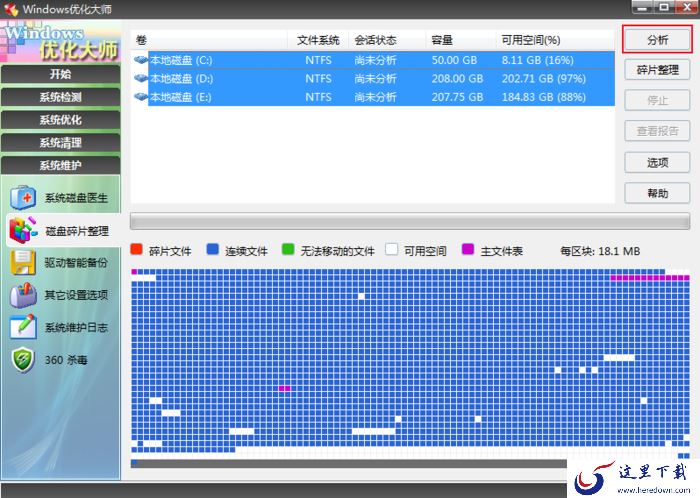Click the 184.83 GB (88%) free space cell
This screenshot has width=700, height=498.
(543, 97)
